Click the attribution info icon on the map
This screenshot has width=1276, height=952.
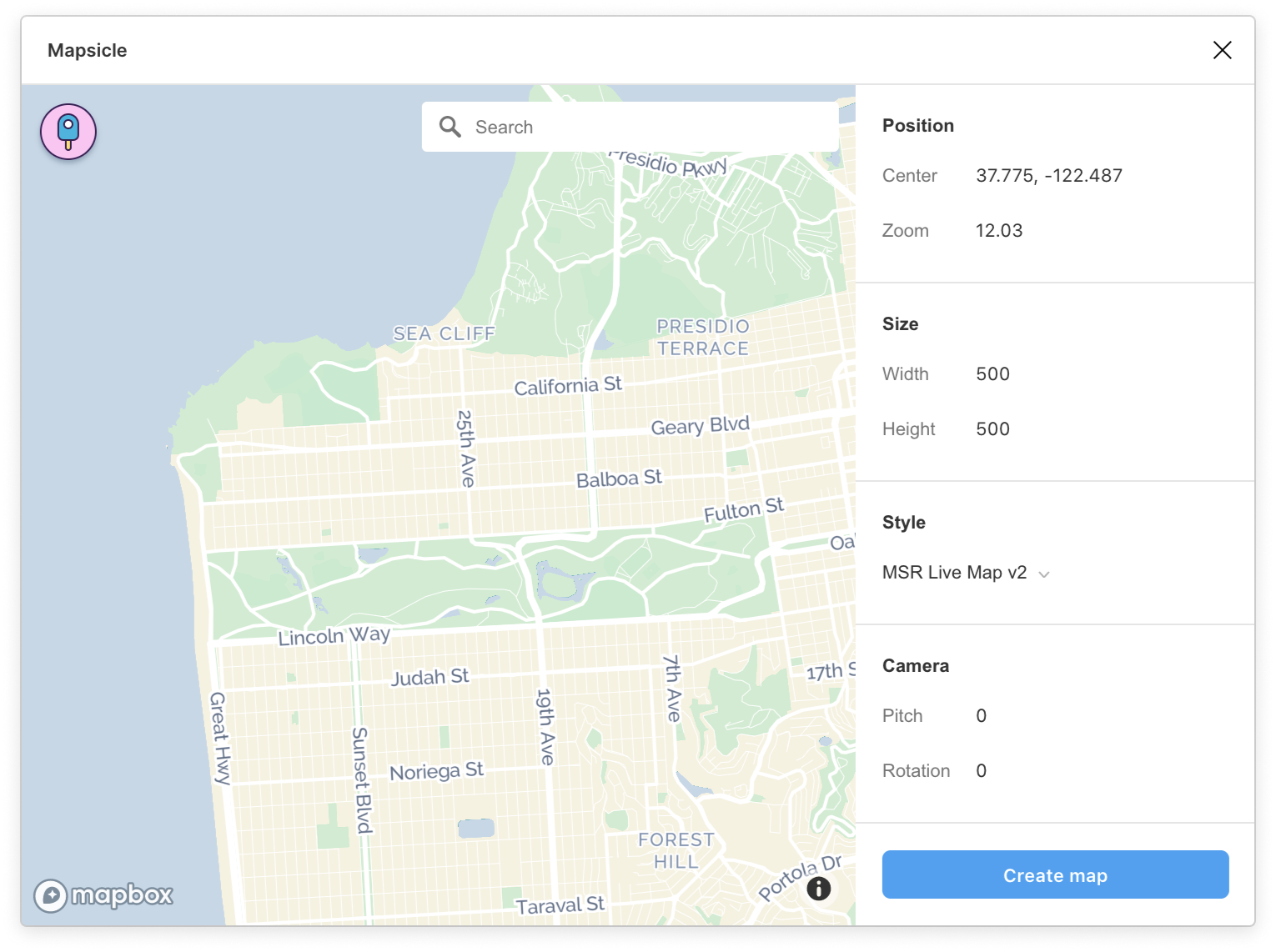click(818, 889)
